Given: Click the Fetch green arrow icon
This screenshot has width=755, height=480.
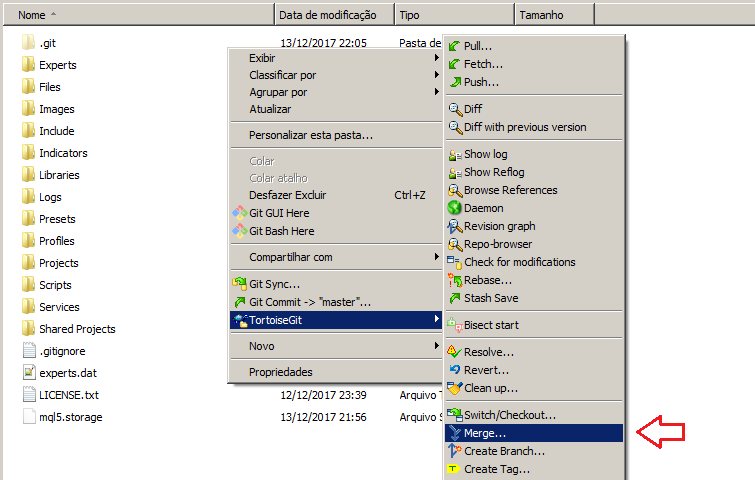Looking at the screenshot, I should click(x=454, y=64).
